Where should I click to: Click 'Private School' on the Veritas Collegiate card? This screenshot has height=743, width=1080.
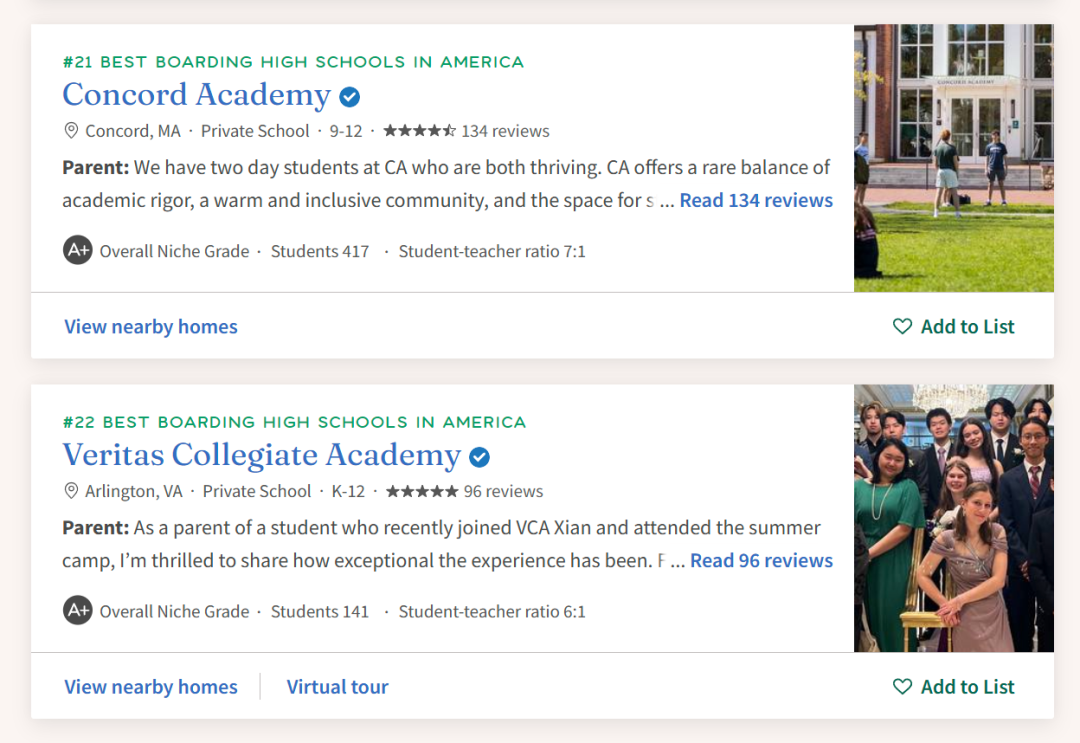[x=257, y=491]
